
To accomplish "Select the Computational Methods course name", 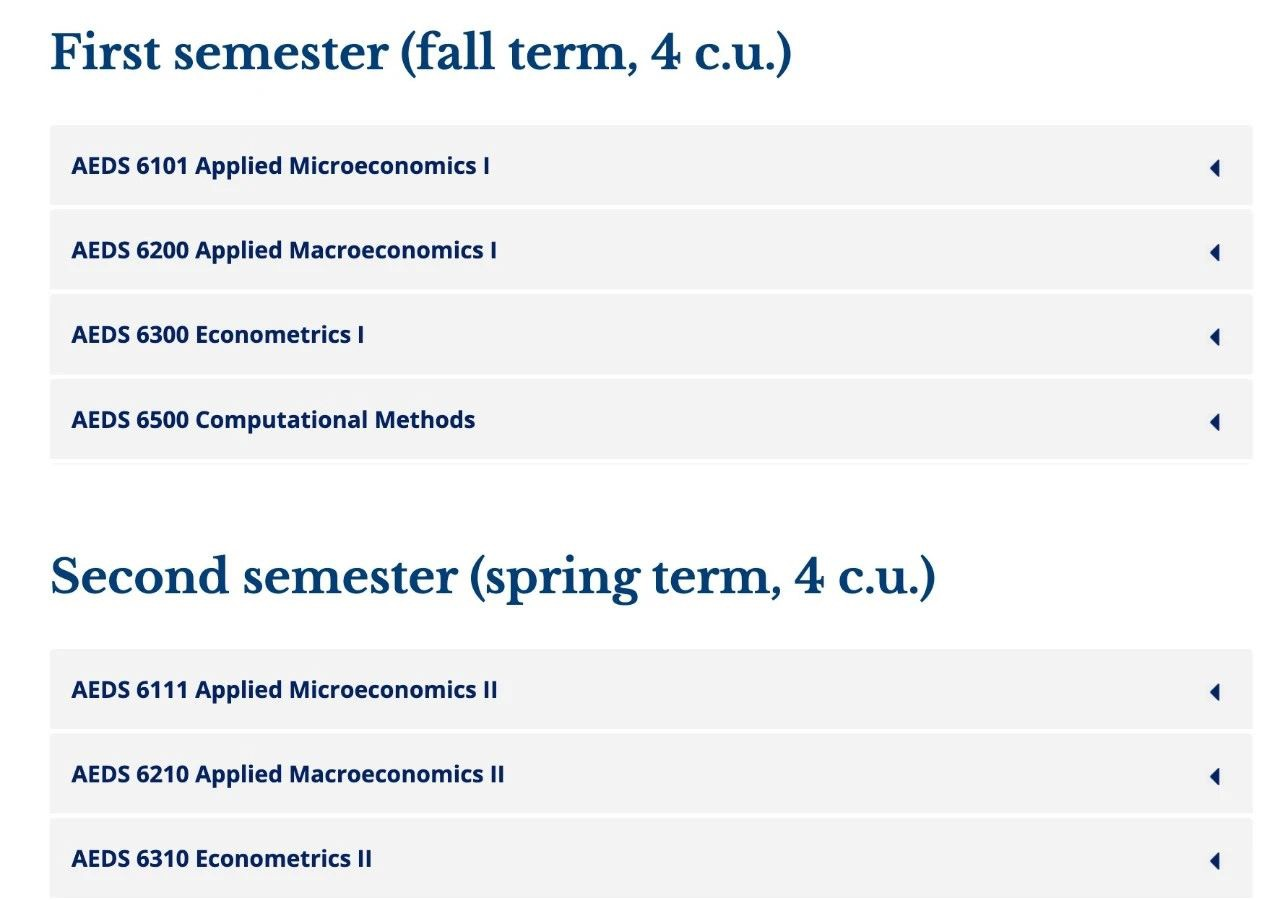I will click(335, 420).
